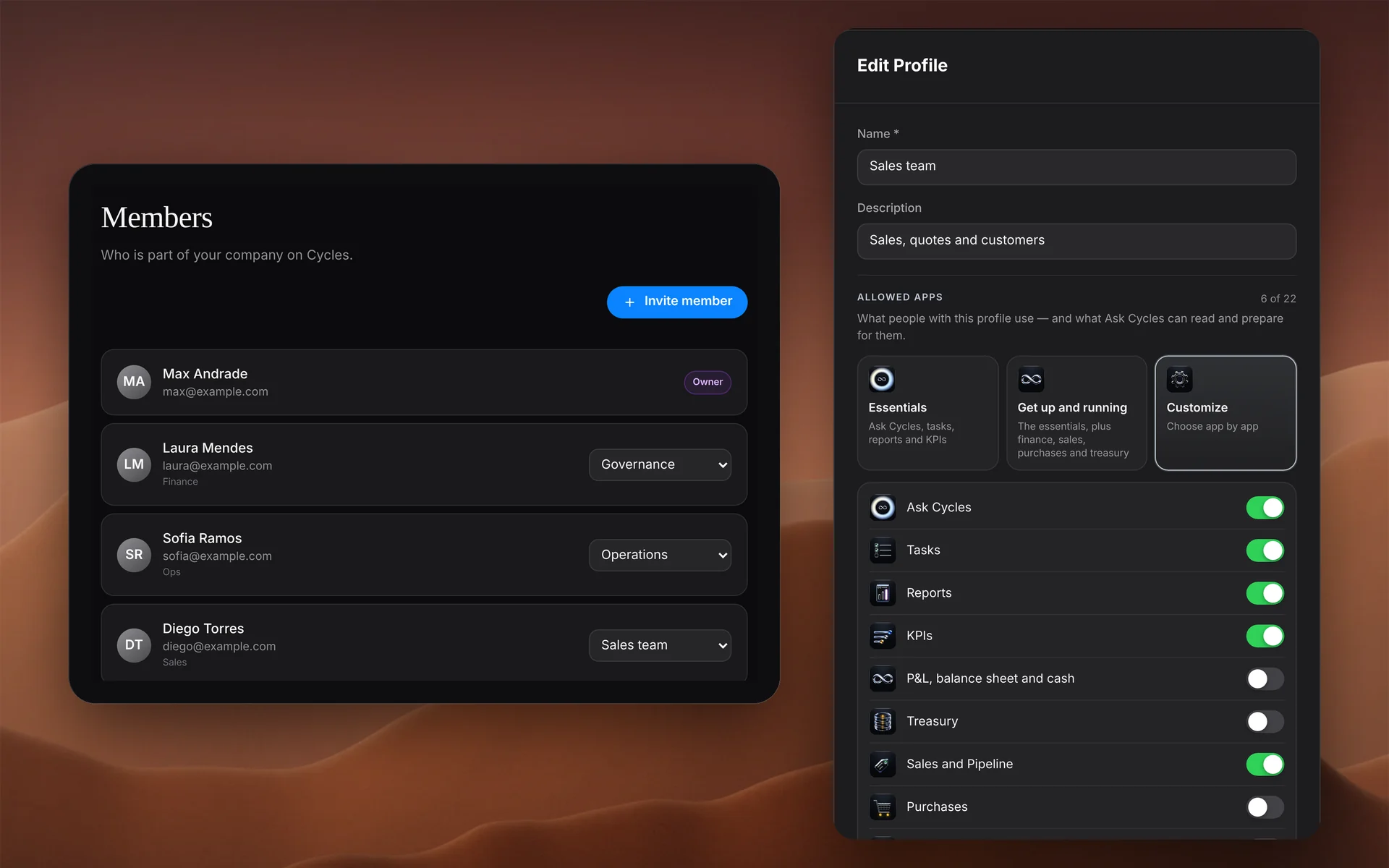This screenshot has height=868, width=1389.
Task: Open Laura Mendes' Governance profile dropdown
Action: [x=660, y=464]
